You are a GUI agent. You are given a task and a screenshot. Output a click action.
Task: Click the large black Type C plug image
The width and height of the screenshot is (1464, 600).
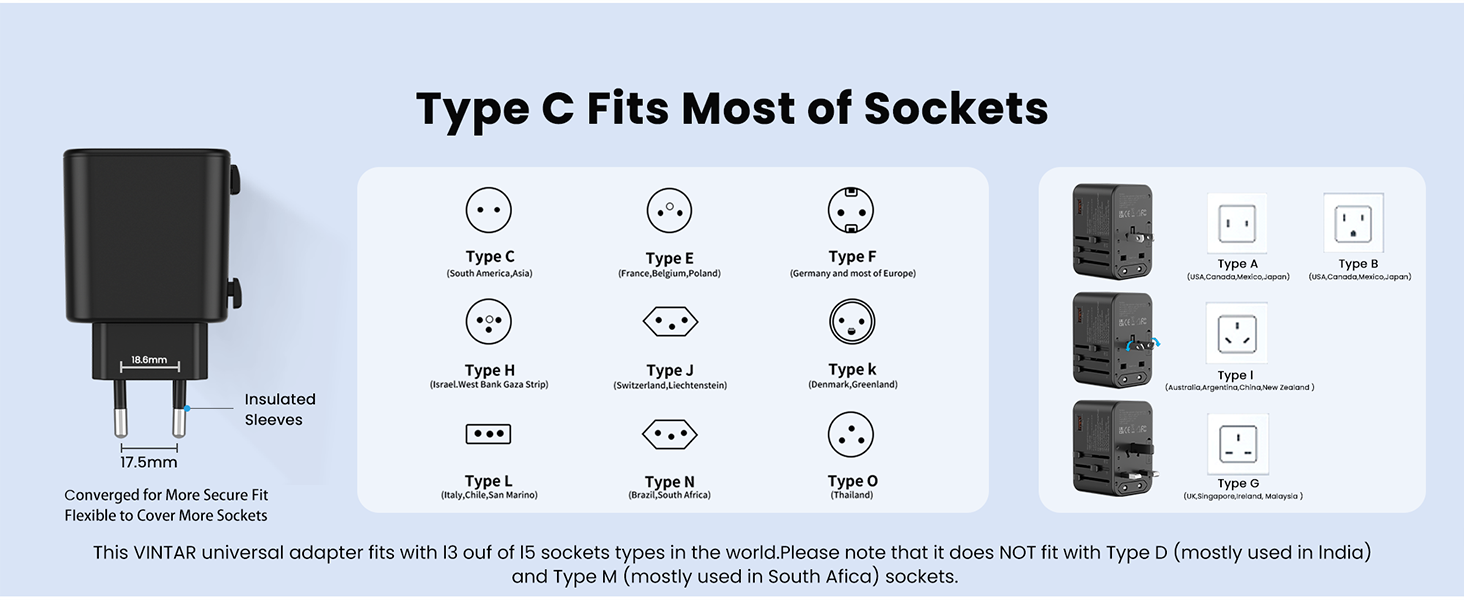[x=152, y=270]
